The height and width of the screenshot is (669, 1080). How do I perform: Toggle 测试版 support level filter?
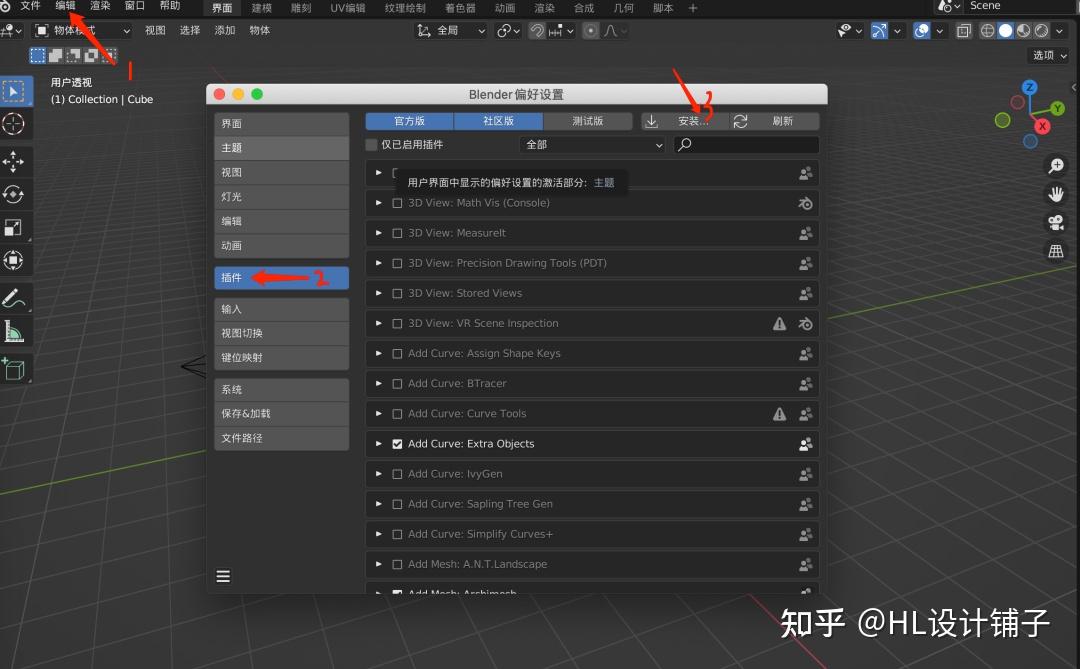pos(588,121)
